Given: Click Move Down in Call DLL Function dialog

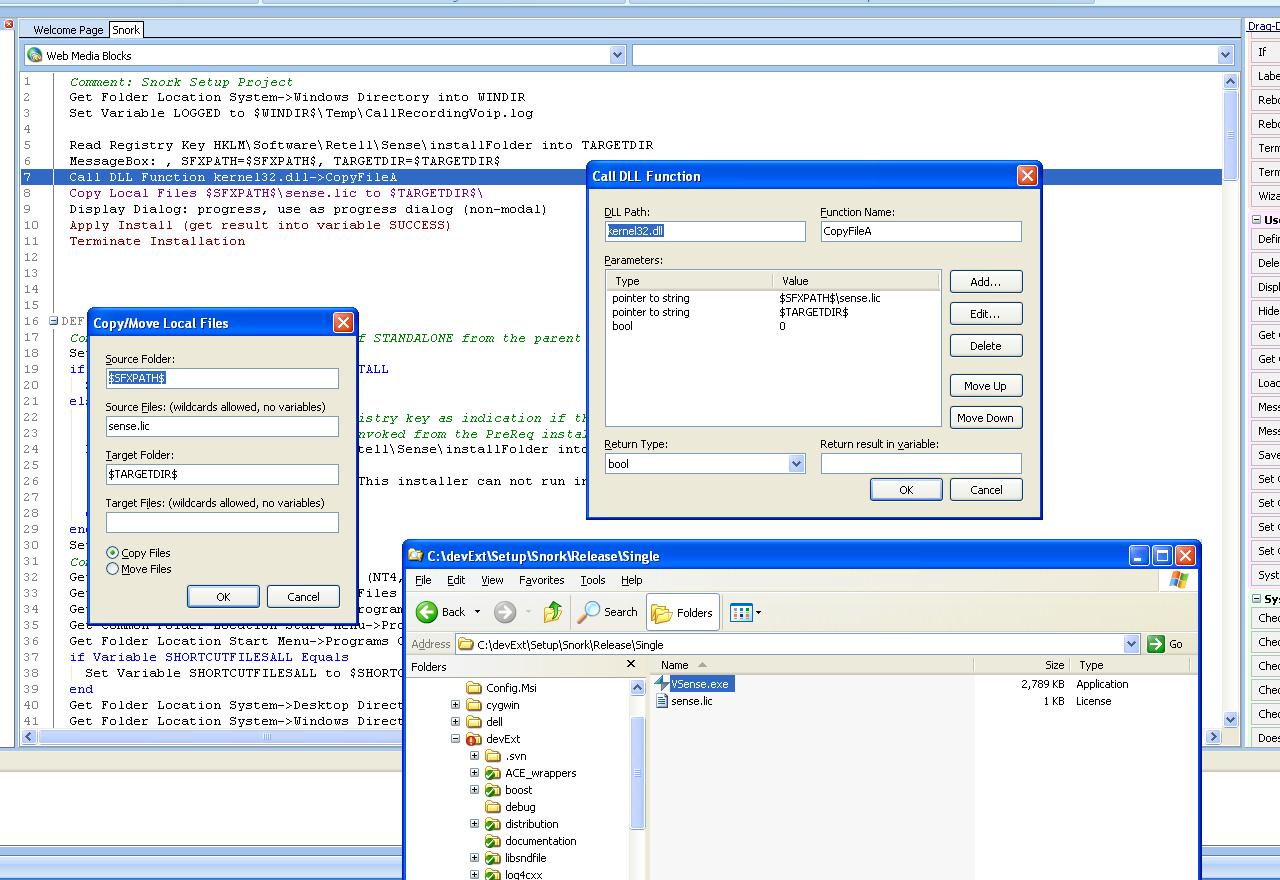Looking at the screenshot, I should (986, 418).
